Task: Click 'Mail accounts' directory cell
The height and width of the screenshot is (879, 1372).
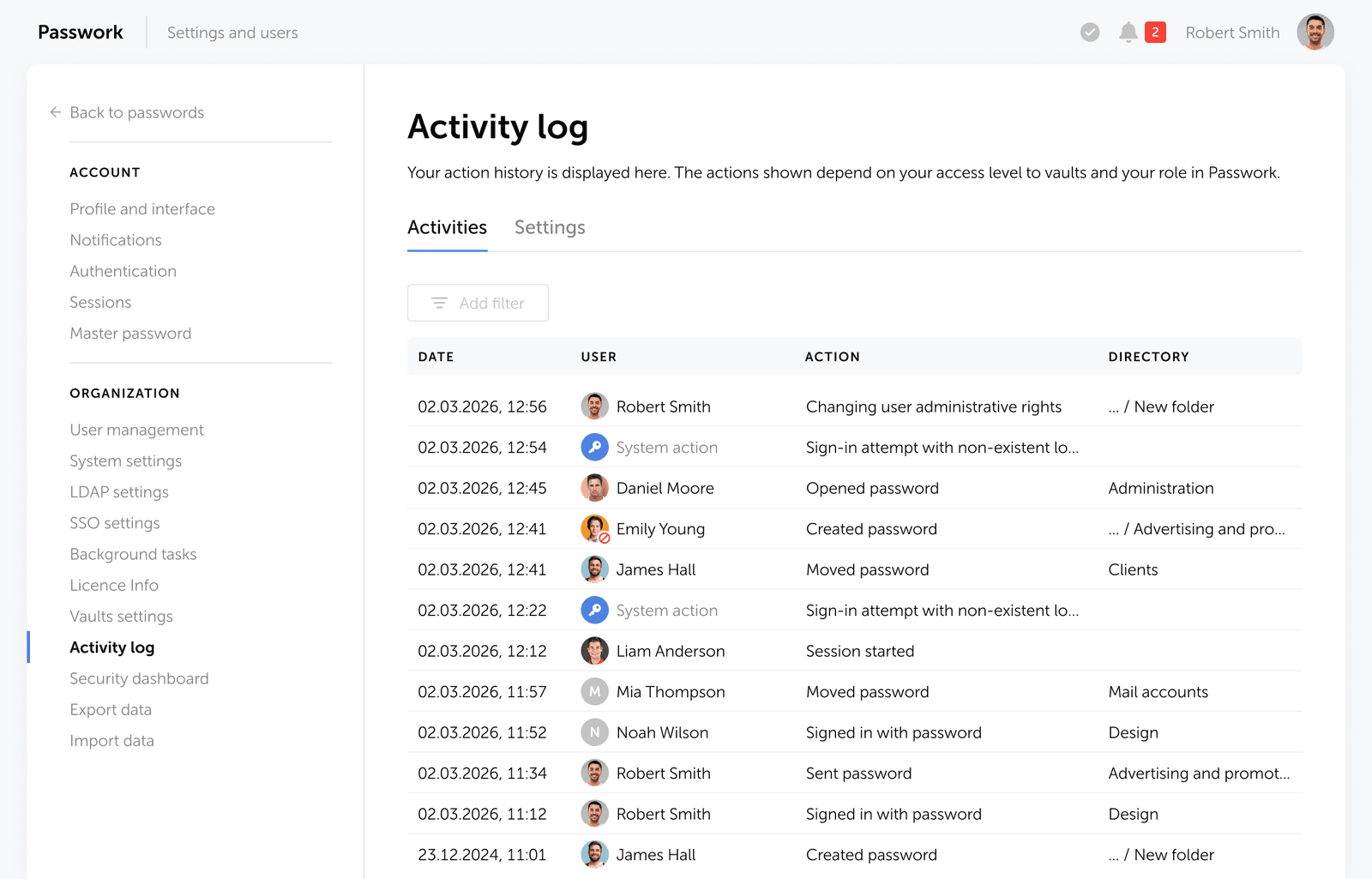Action: click(1158, 692)
